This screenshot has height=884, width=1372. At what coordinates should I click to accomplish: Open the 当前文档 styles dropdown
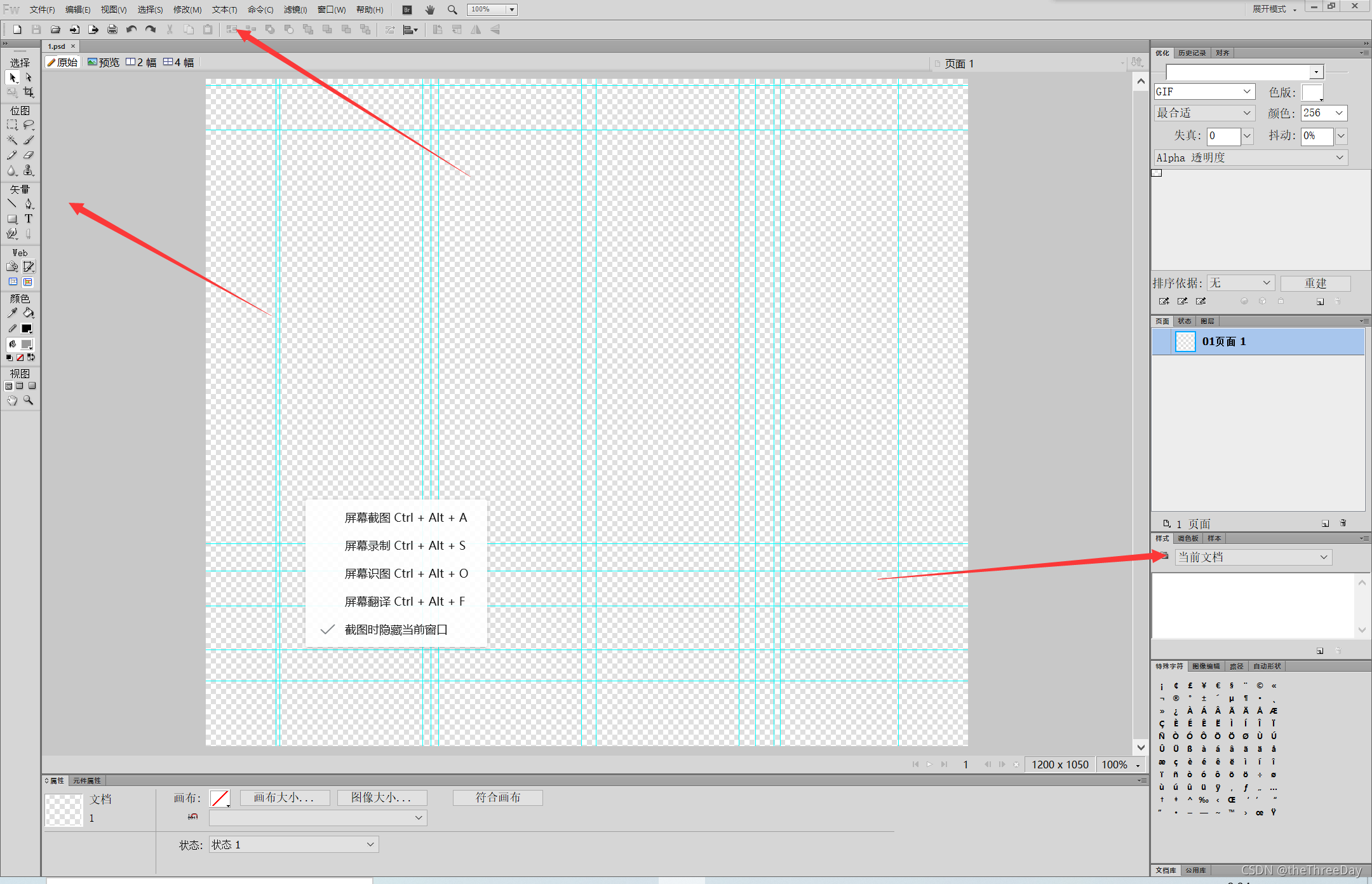click(x=1253, y=557)
